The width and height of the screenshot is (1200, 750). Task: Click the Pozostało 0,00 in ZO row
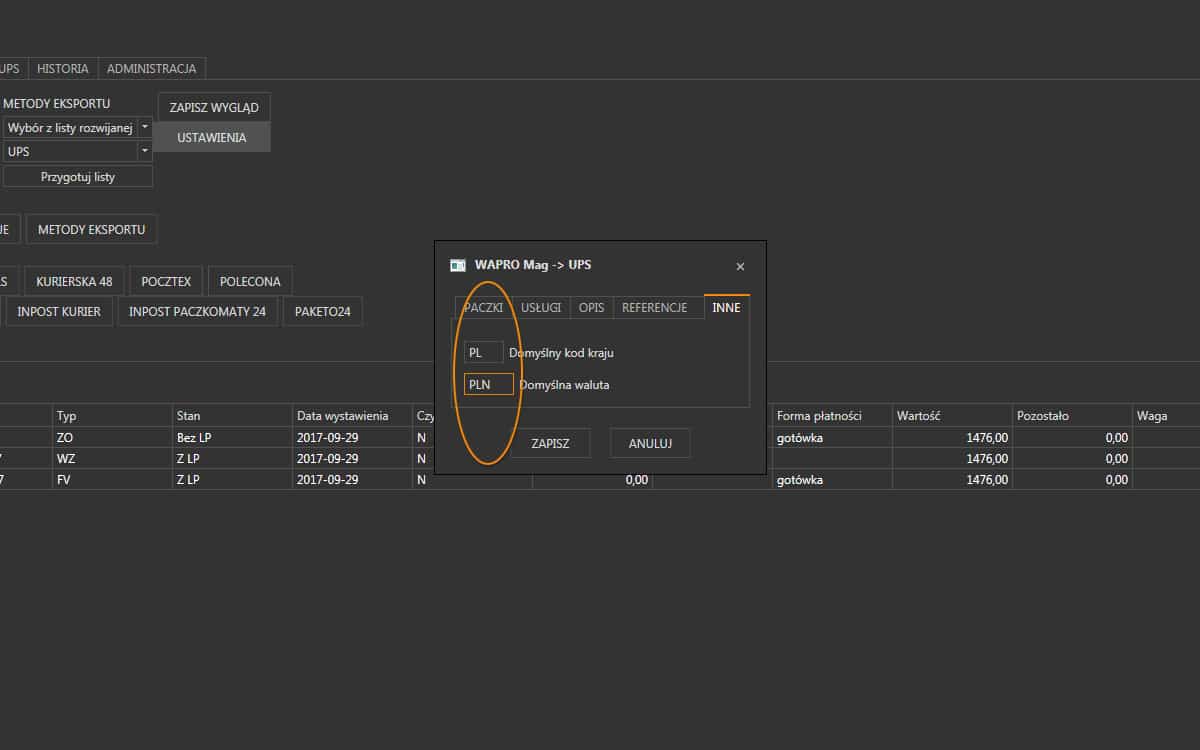pos(1072,437)
